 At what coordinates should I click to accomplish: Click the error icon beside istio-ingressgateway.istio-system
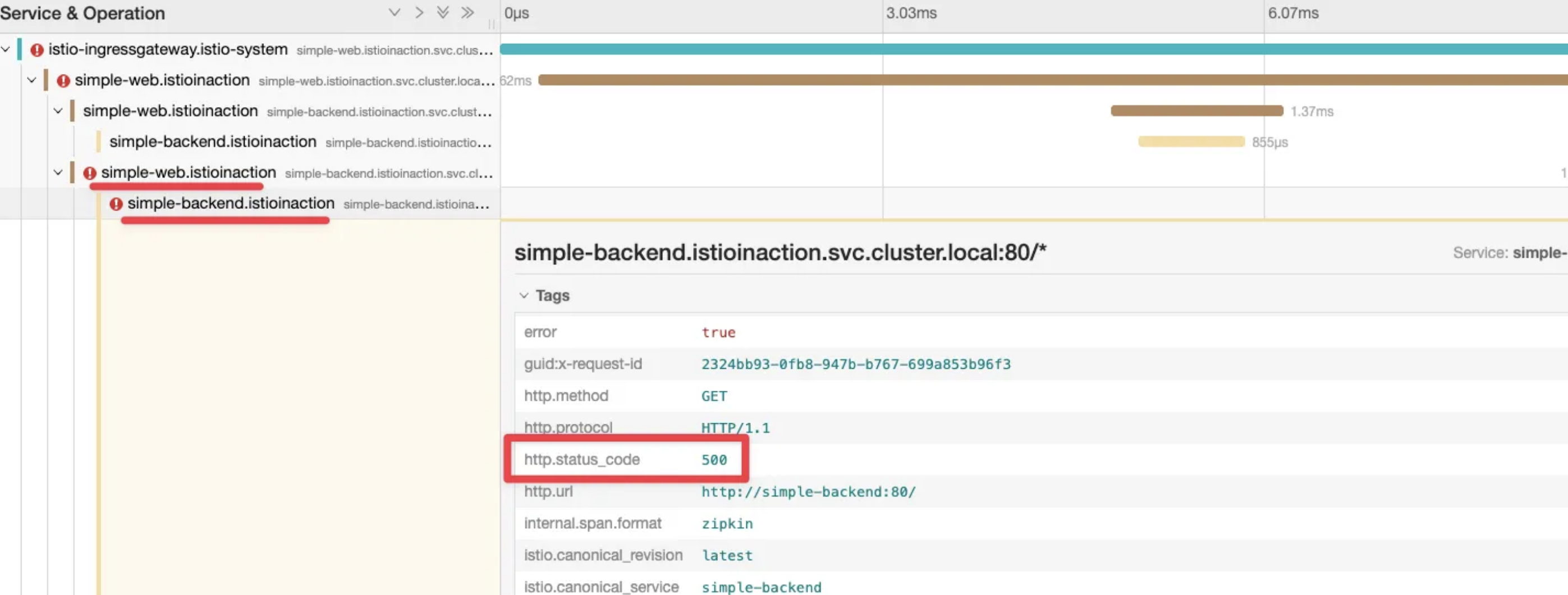(x=36, y=50)
